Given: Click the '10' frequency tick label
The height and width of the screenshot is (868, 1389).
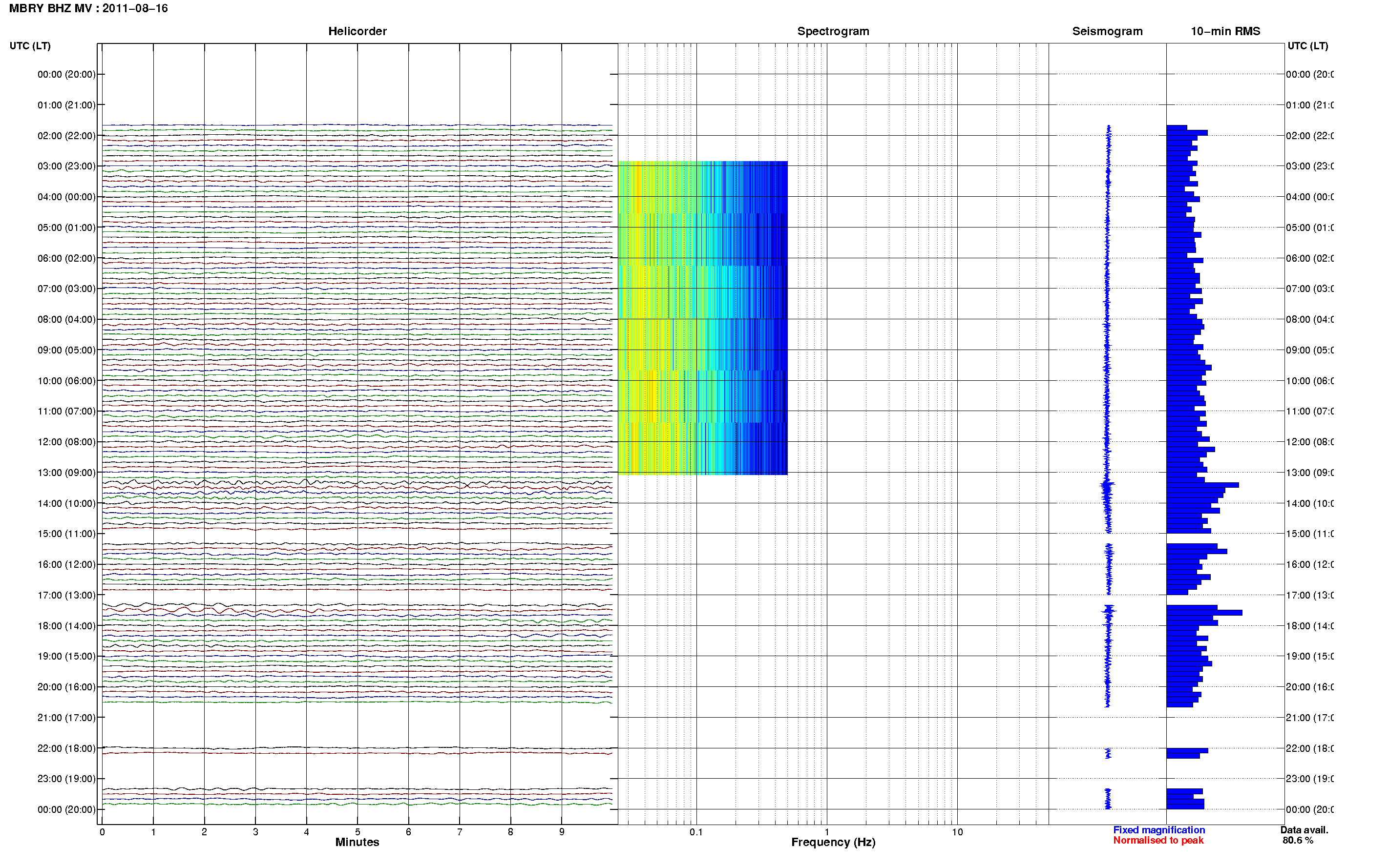Looking at the screenshot, I should point(957,832).
